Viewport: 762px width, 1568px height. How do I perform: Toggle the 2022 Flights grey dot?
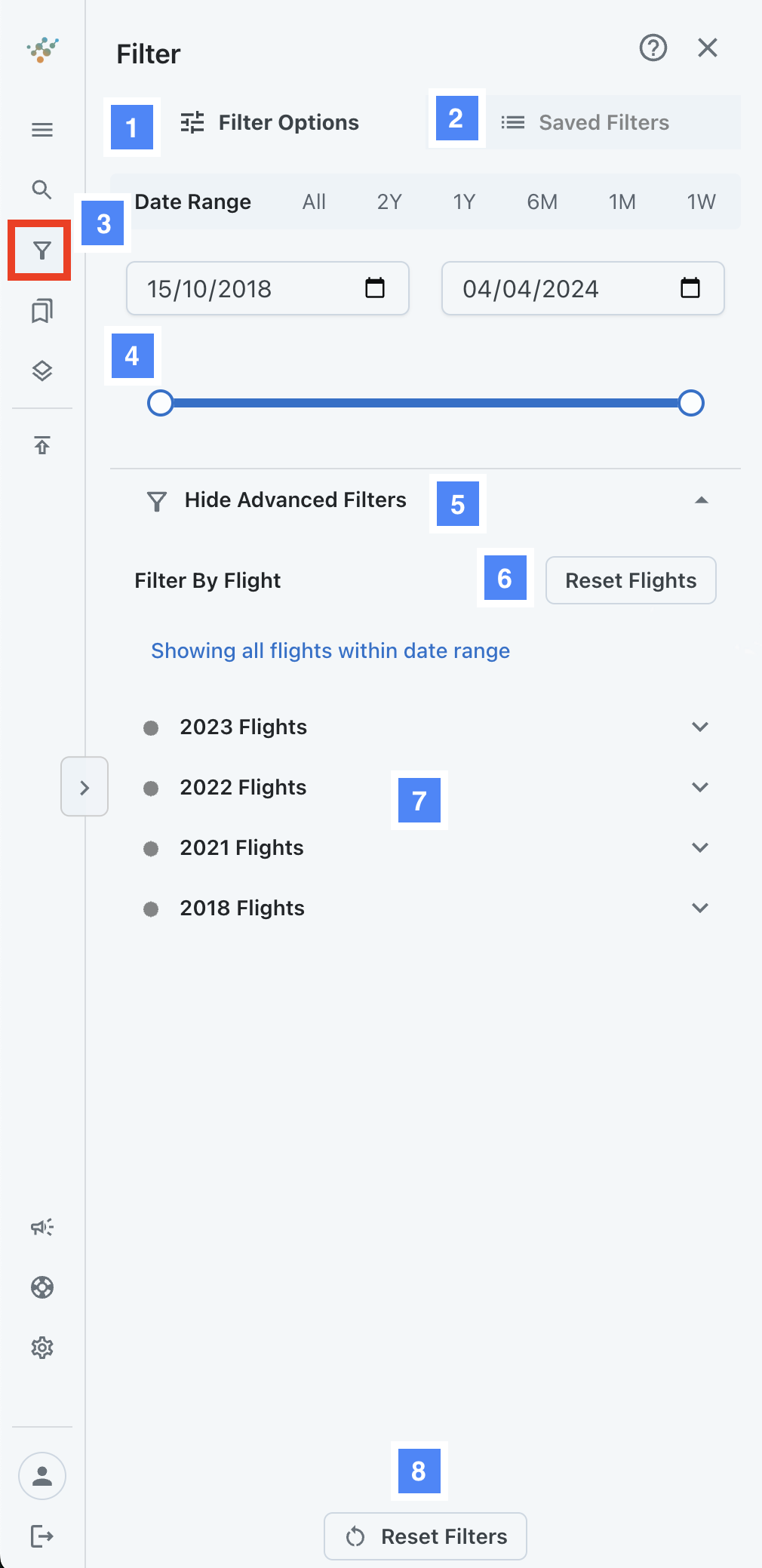click(x=151, y=788)
